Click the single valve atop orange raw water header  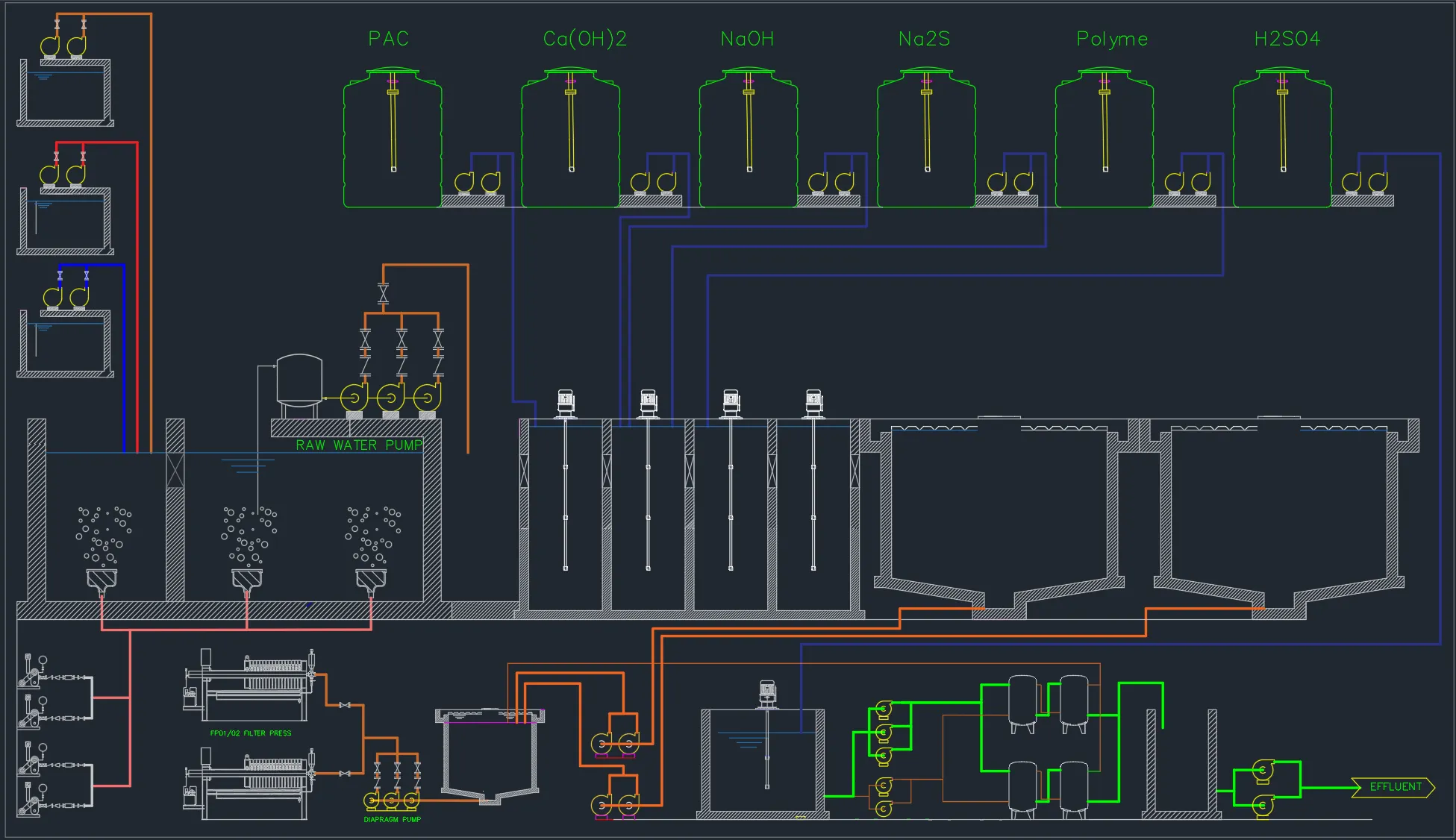[383, 293]
